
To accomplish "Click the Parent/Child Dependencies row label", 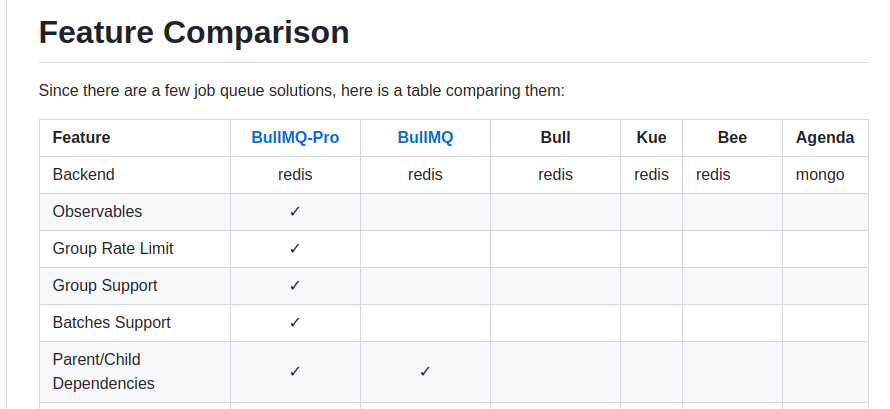I will (x=103, y=371).
